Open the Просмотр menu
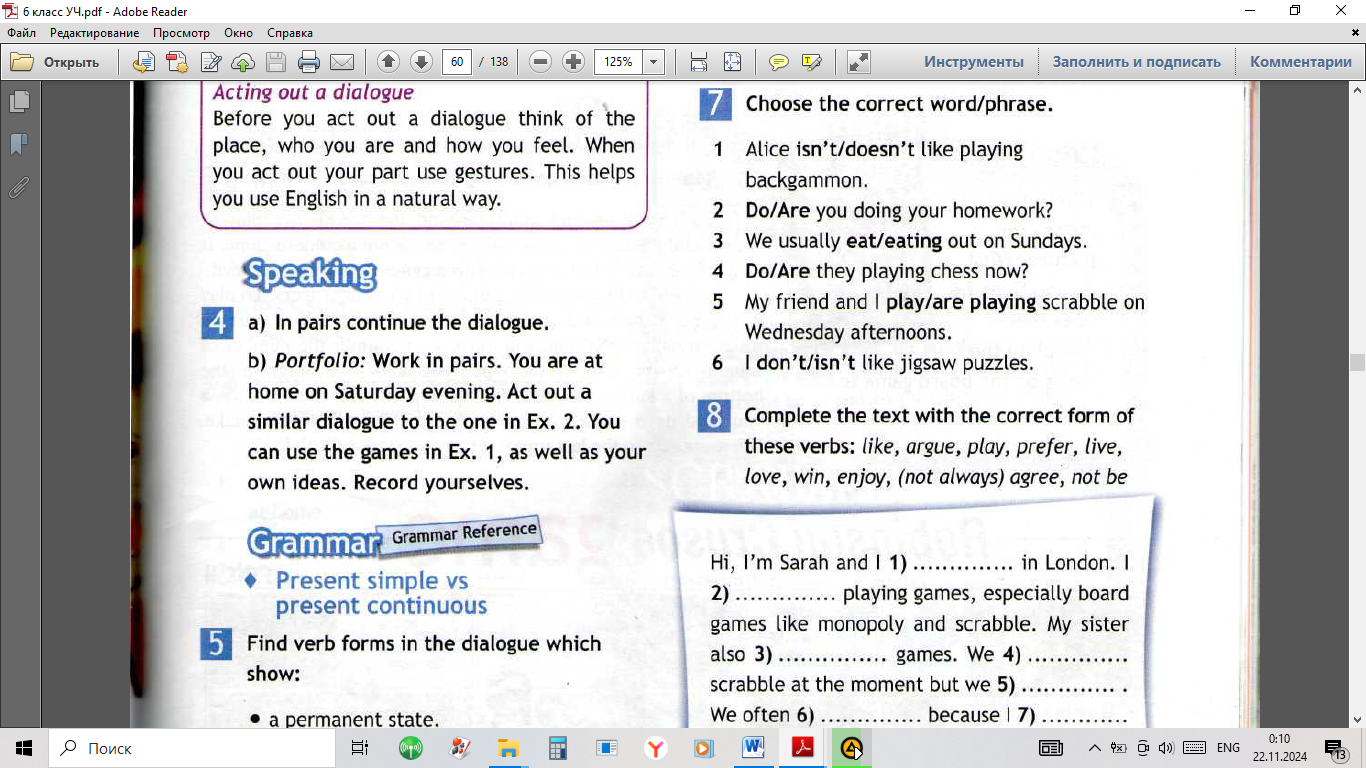Screen dimensions: 1366x768 180,33
